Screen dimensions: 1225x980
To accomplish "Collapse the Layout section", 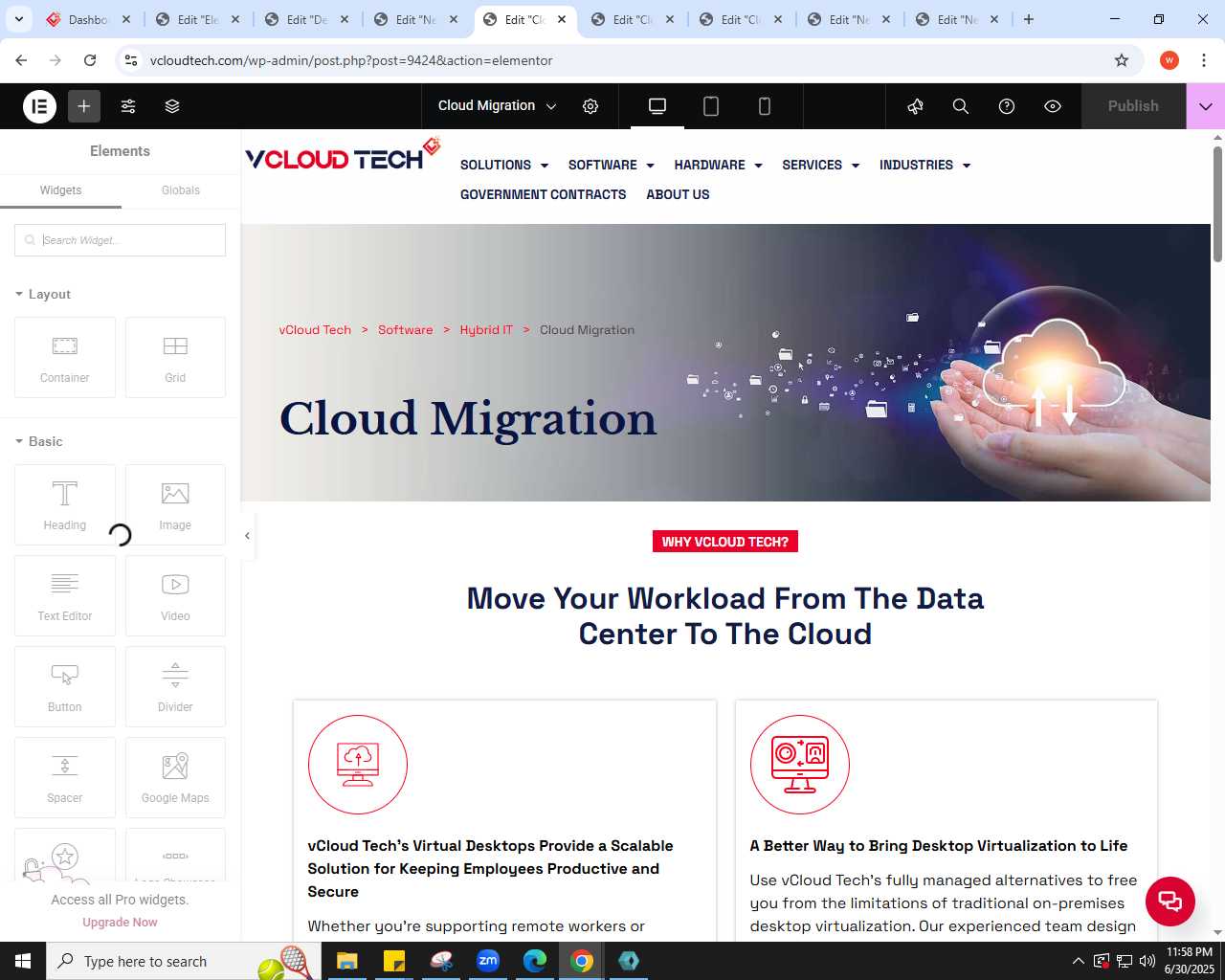I will coord(43,294).
